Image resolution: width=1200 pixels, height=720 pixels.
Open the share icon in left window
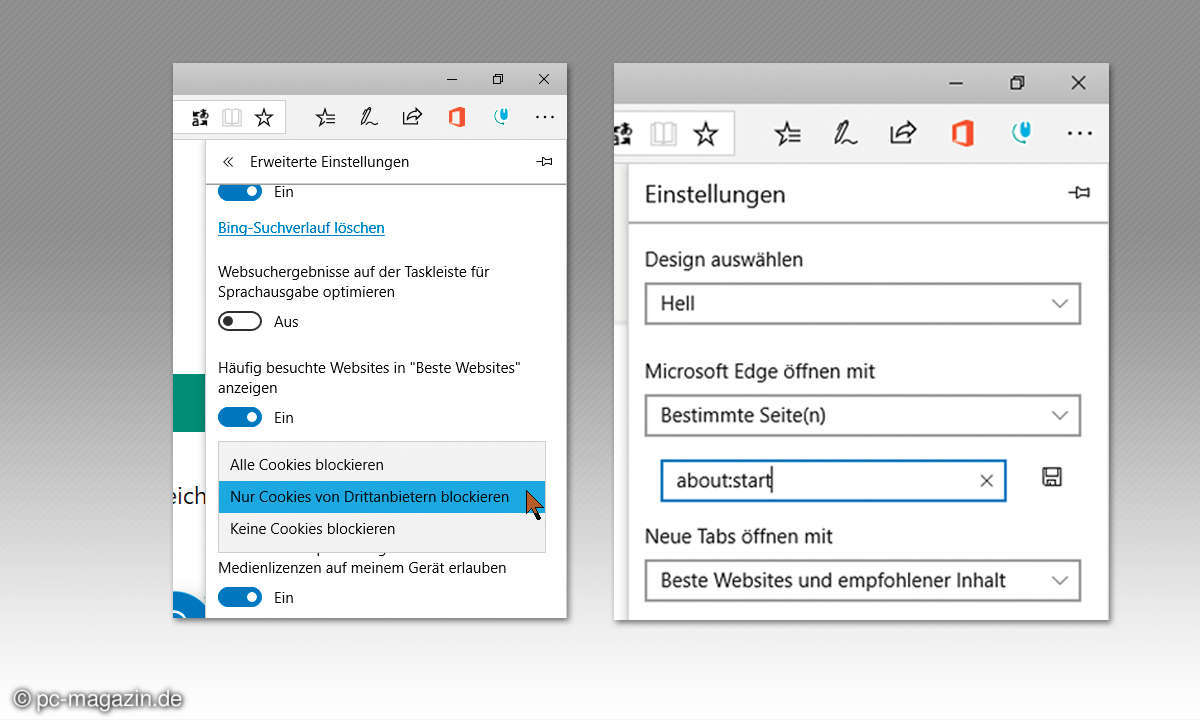(x=412, y=117)
